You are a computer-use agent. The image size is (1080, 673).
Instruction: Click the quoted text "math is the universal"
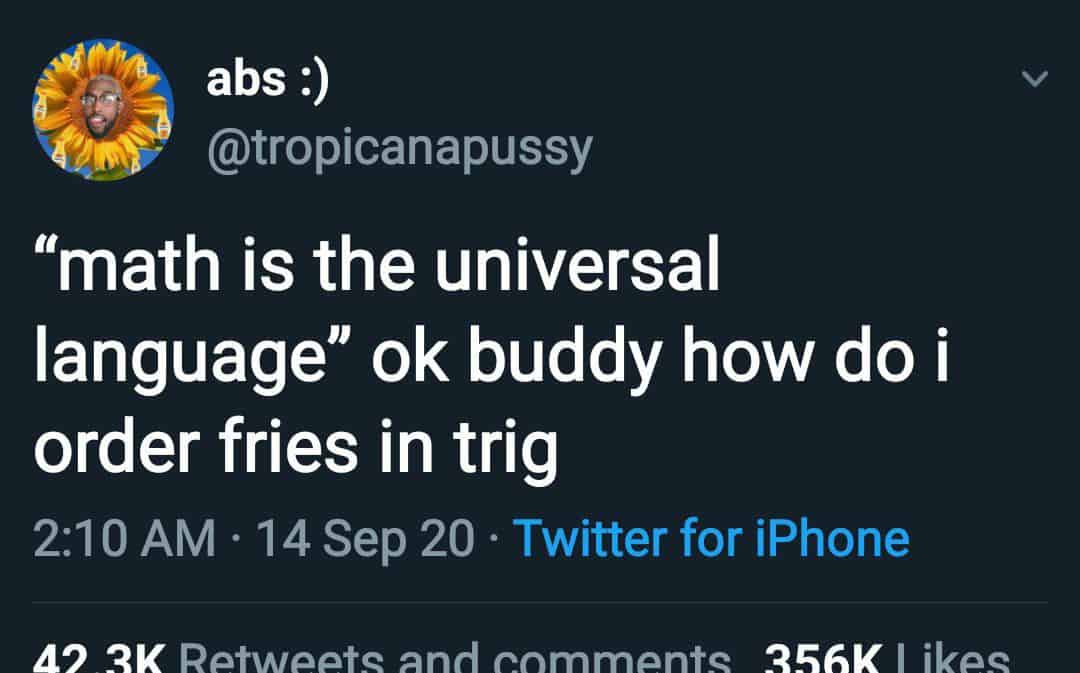[377, 270]
